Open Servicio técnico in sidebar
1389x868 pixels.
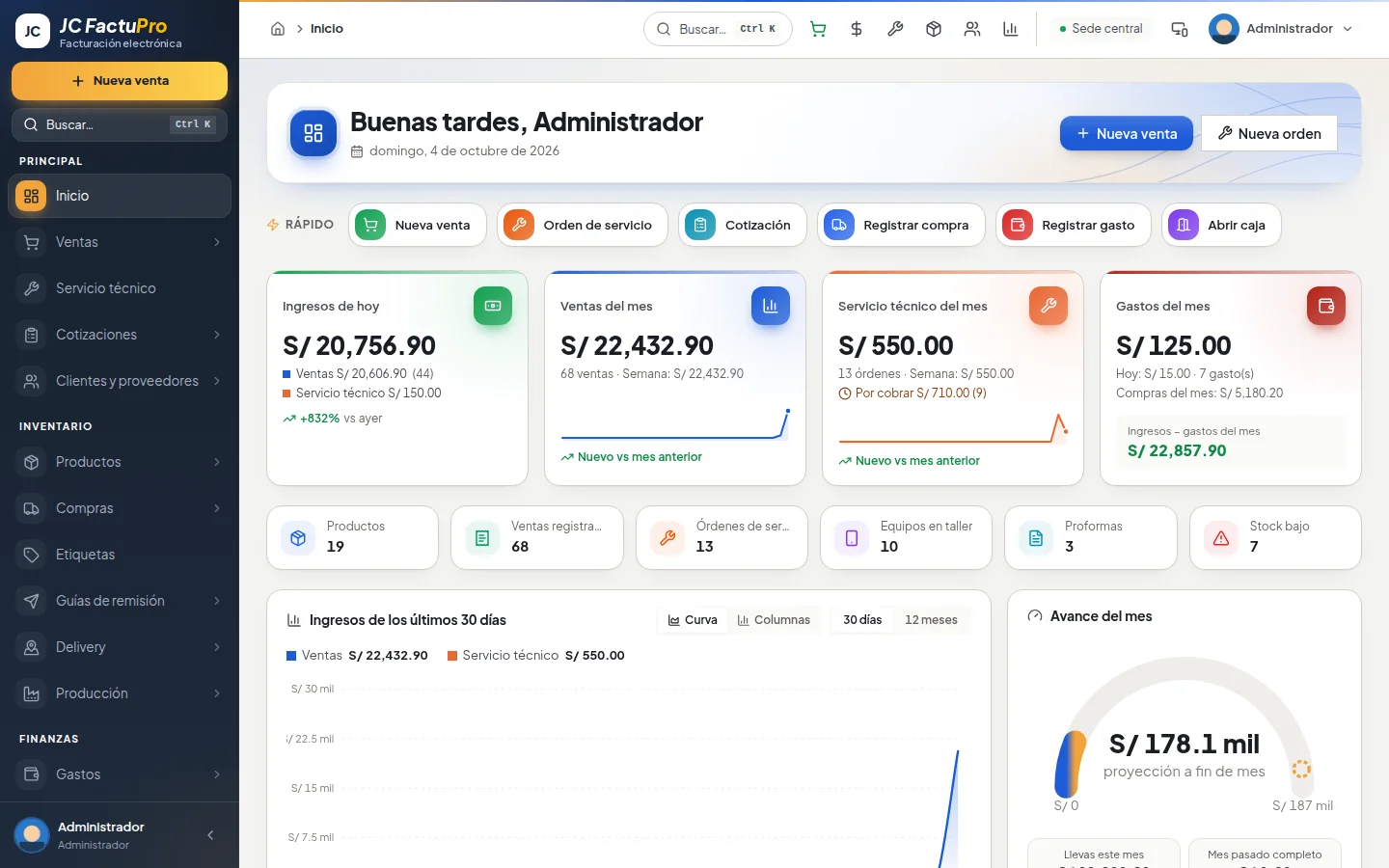click(120, 288)
